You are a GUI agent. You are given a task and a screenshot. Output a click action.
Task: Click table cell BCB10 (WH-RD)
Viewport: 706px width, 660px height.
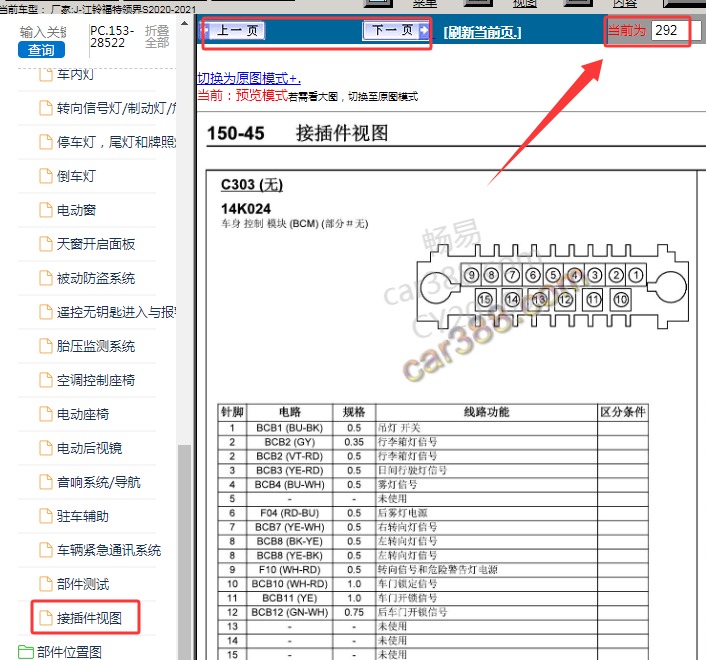(x=290, y=584)
